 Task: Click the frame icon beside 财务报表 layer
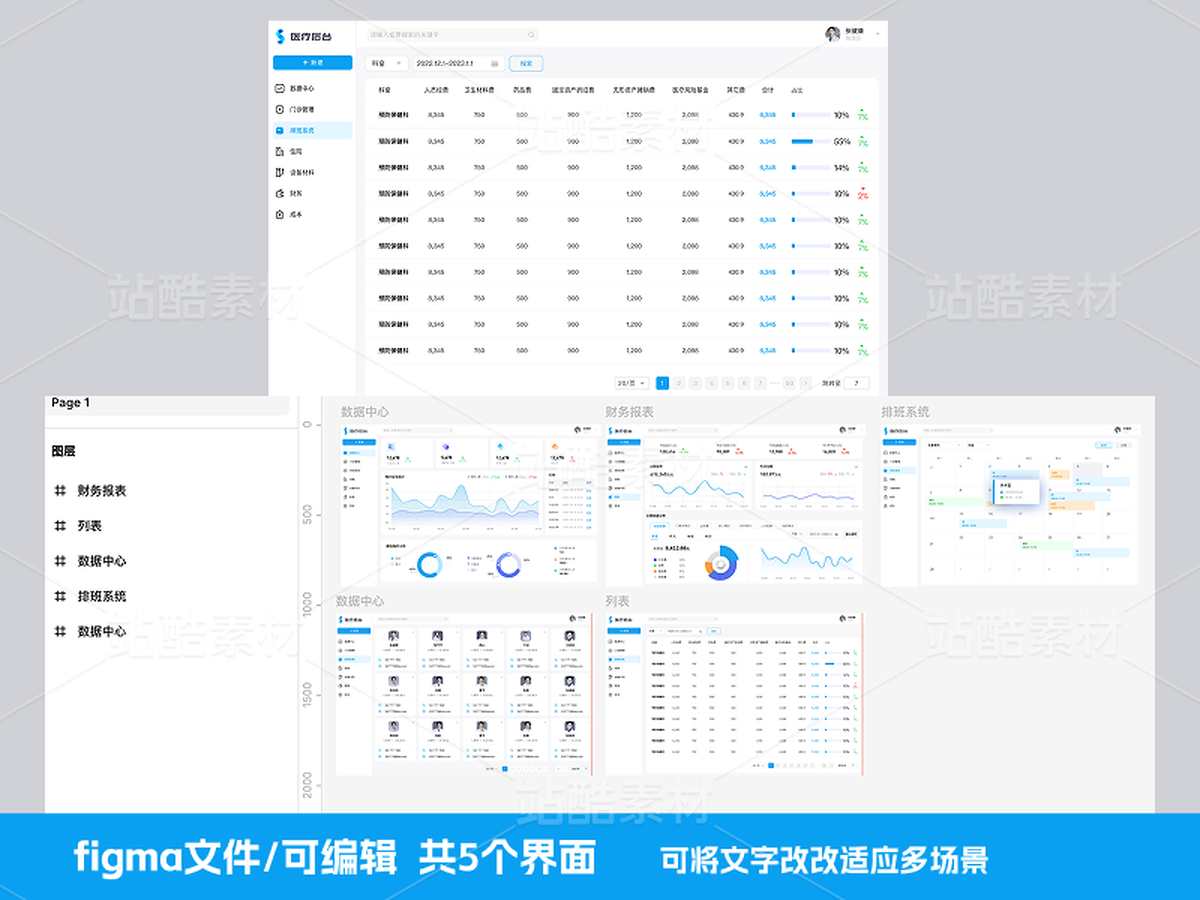click(x=60, y=490)
